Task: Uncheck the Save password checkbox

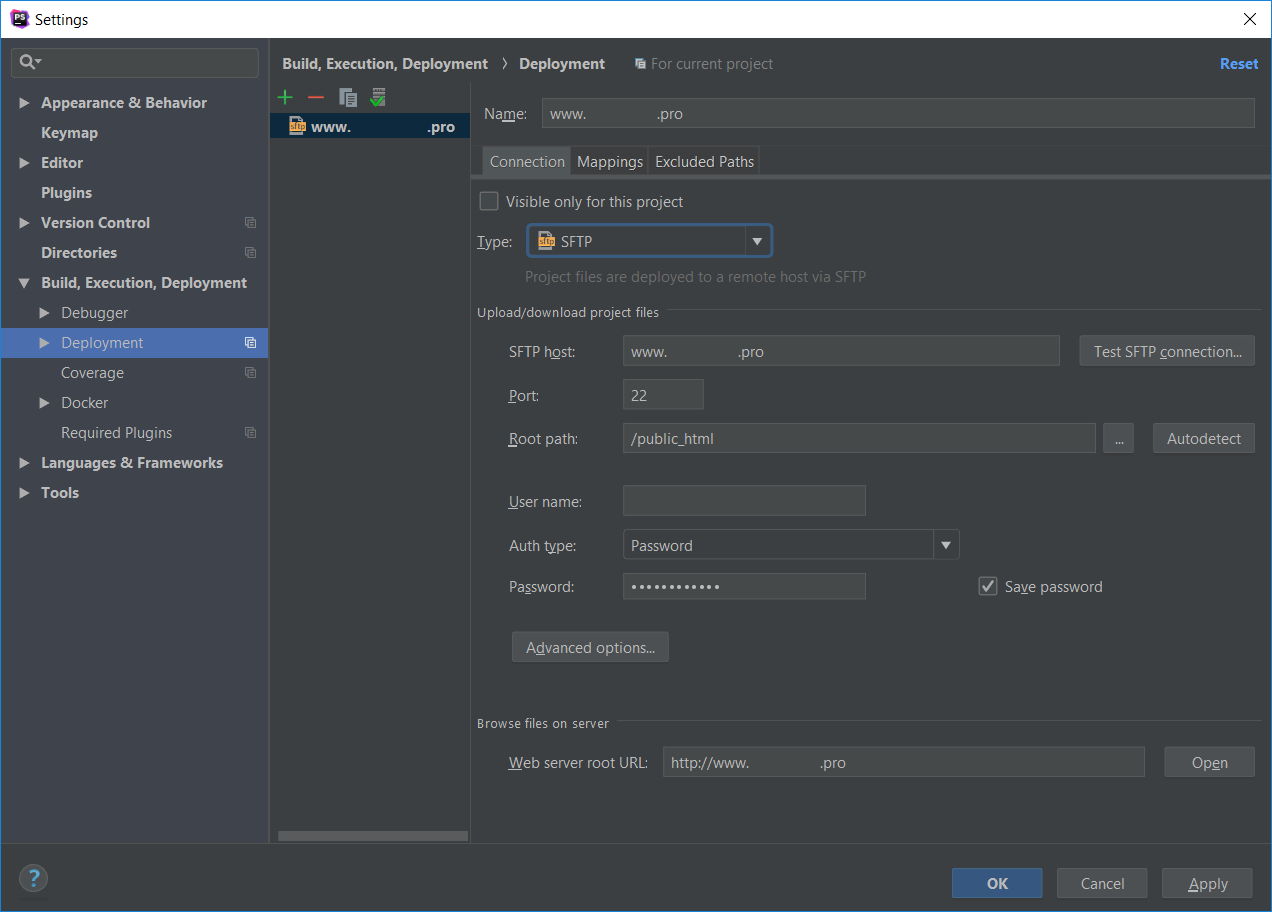Action: tap(988, 586)
